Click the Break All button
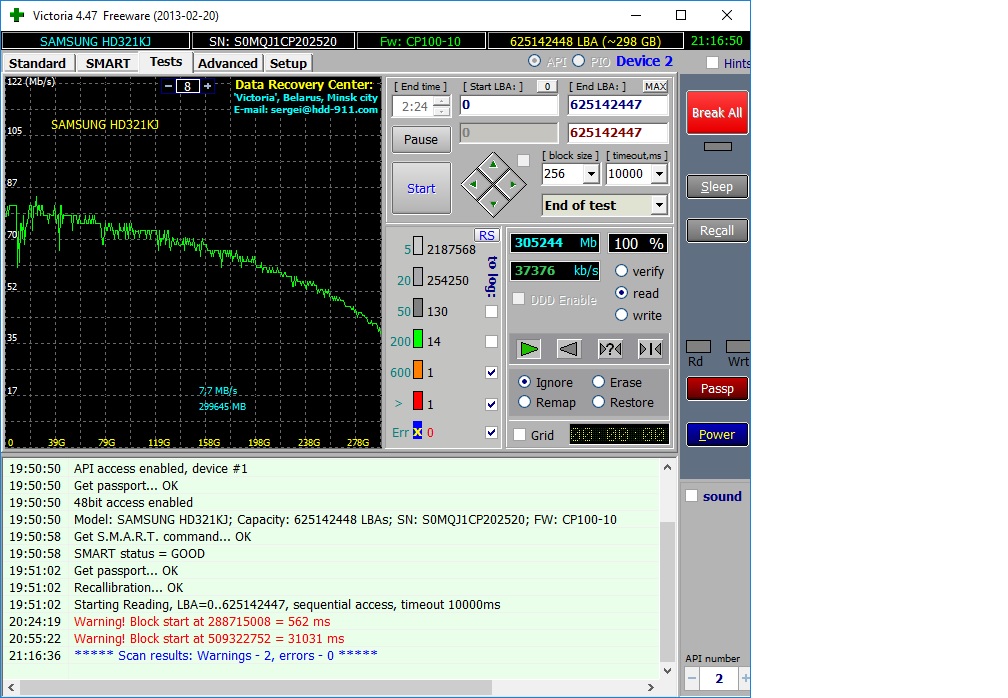This screenshot has width=1008, height=698. [x=717, y=113]
